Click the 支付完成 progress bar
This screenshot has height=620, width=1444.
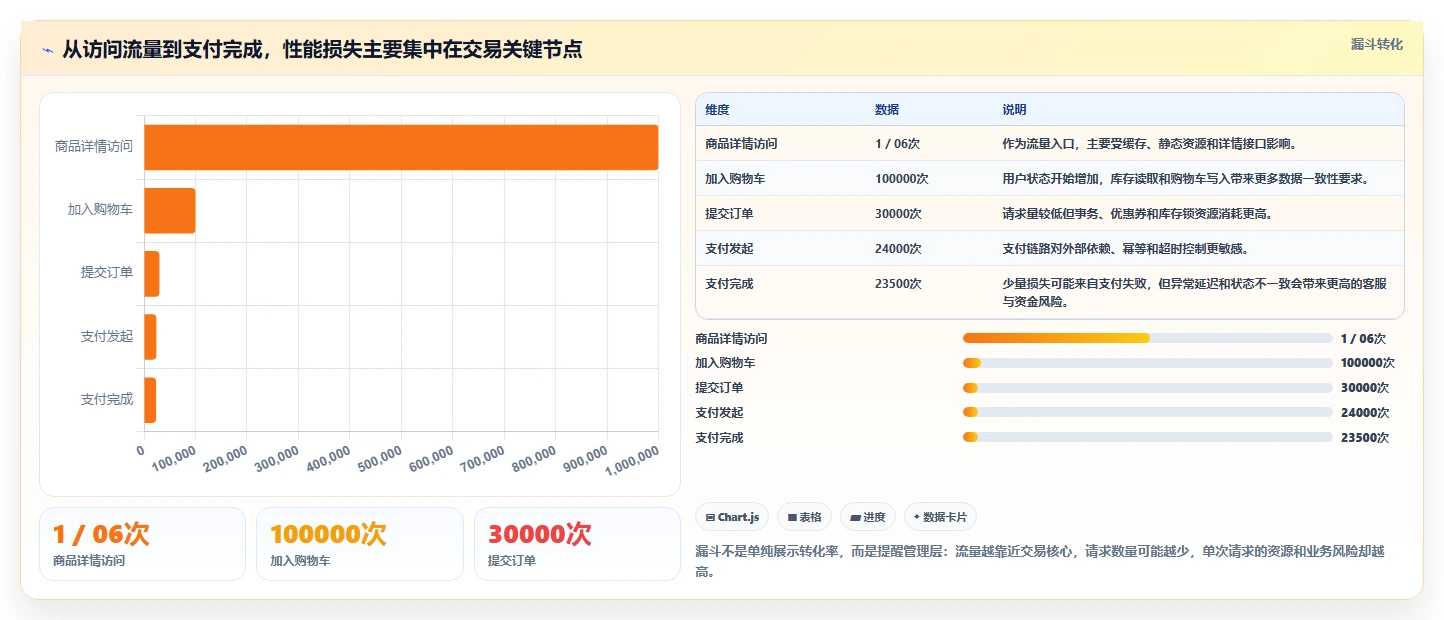[x=1147, y=437]
